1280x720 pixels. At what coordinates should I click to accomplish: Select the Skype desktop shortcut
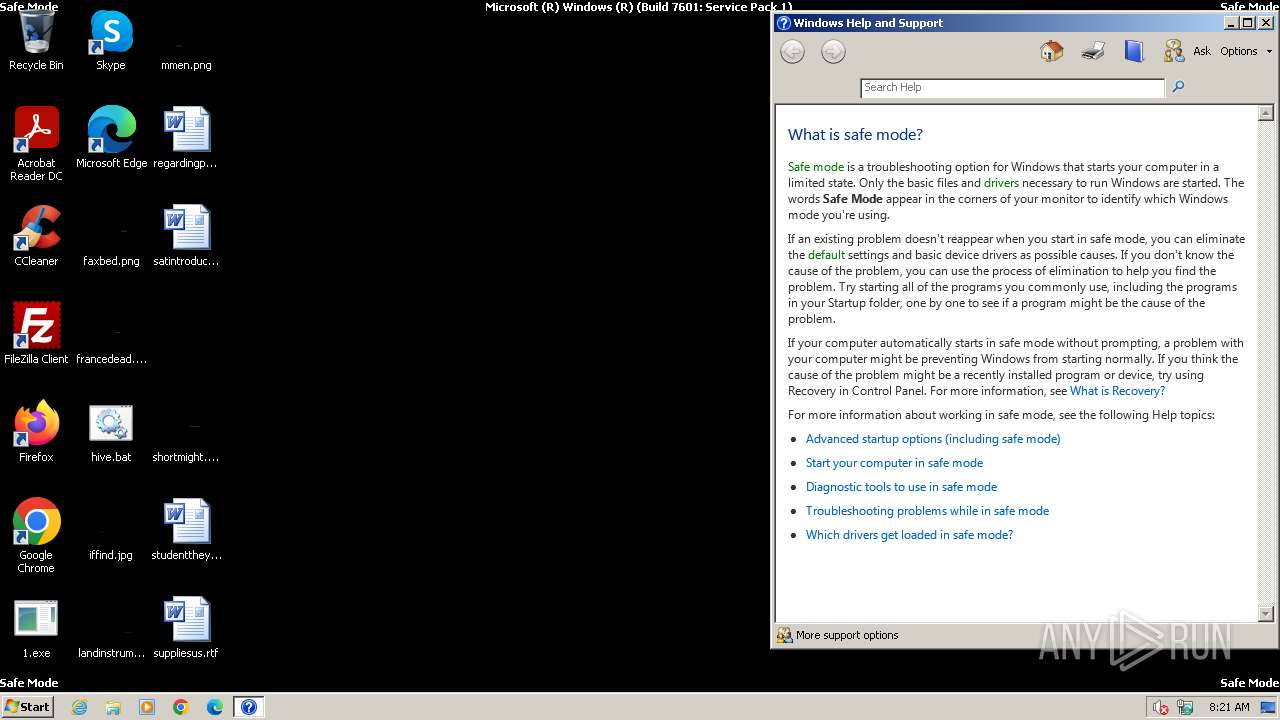pyautogui.click(x=111, y=42)
